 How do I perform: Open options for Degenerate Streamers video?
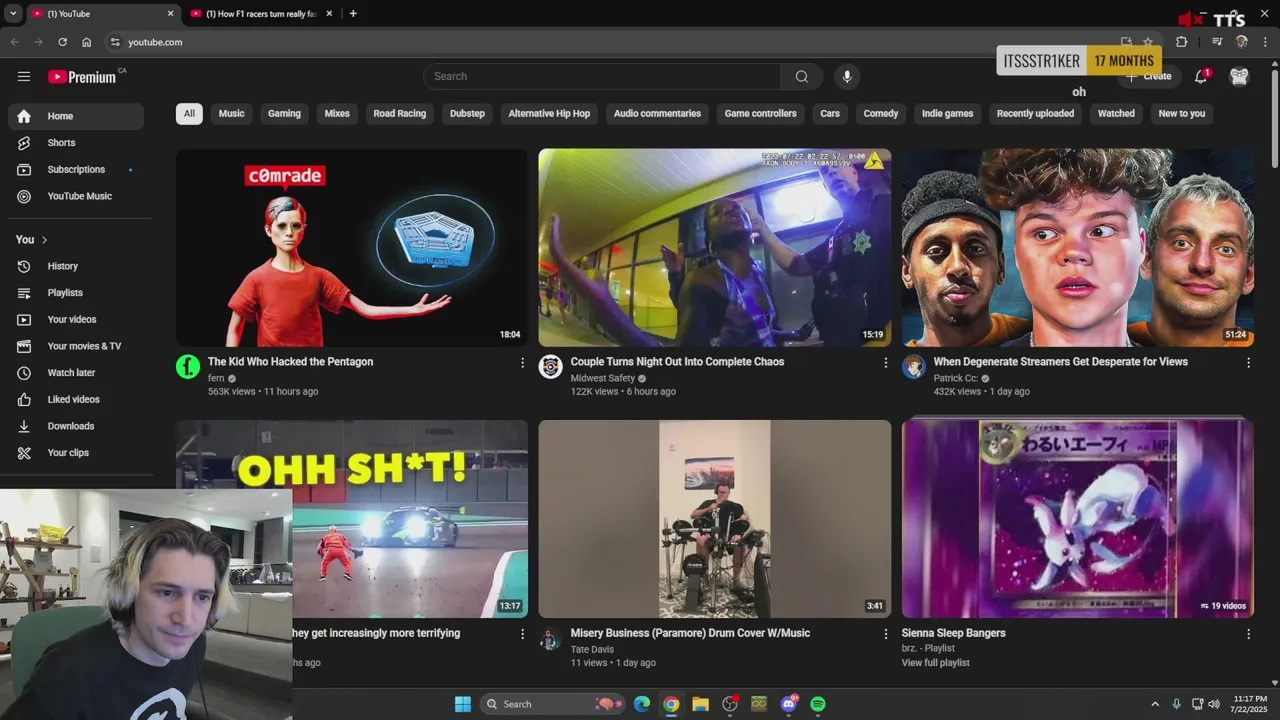click(x=1248, y=363)
